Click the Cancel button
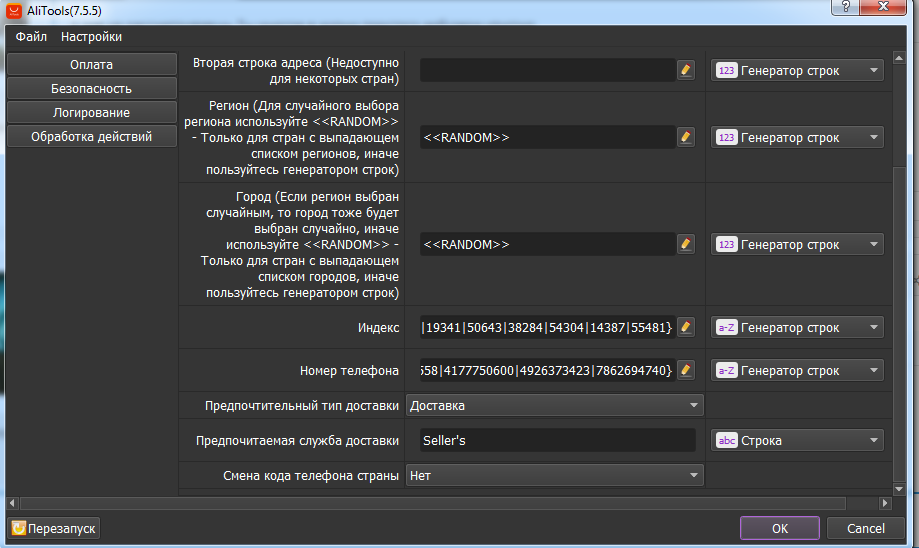Screen dimensions: 919x548 pos(866,528)
